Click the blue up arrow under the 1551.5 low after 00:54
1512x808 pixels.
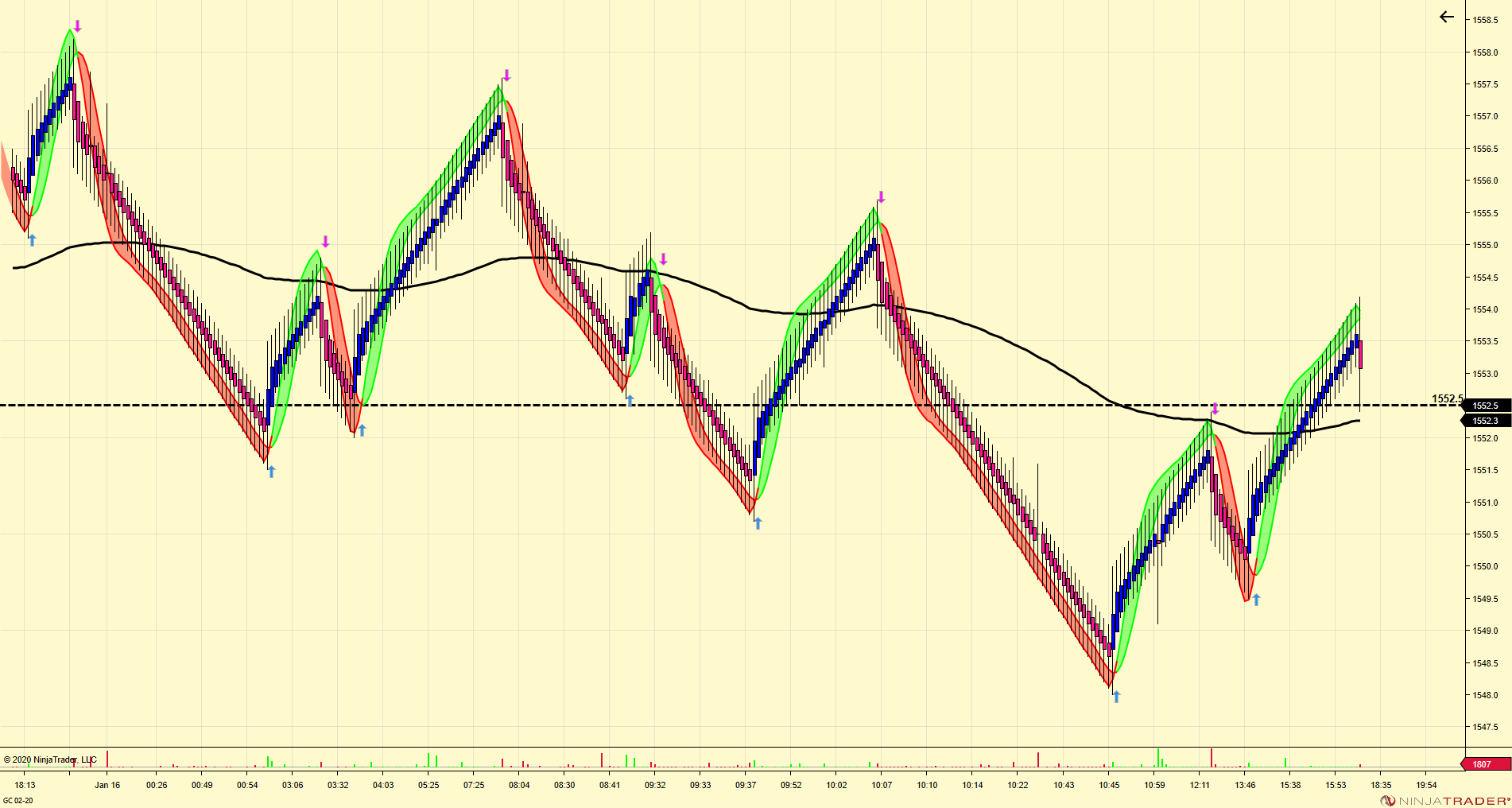[271, 472]
